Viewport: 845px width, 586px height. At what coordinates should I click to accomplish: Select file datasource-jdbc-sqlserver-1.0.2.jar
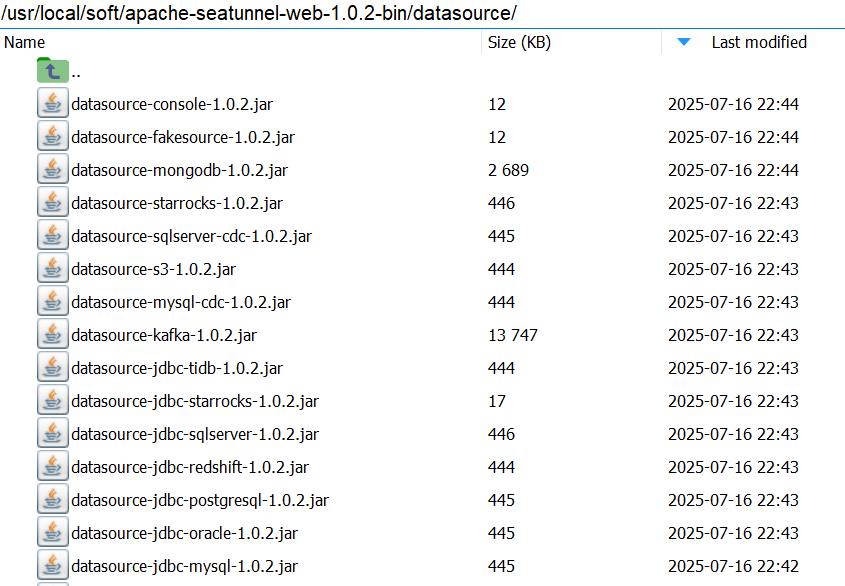[195, 434]
